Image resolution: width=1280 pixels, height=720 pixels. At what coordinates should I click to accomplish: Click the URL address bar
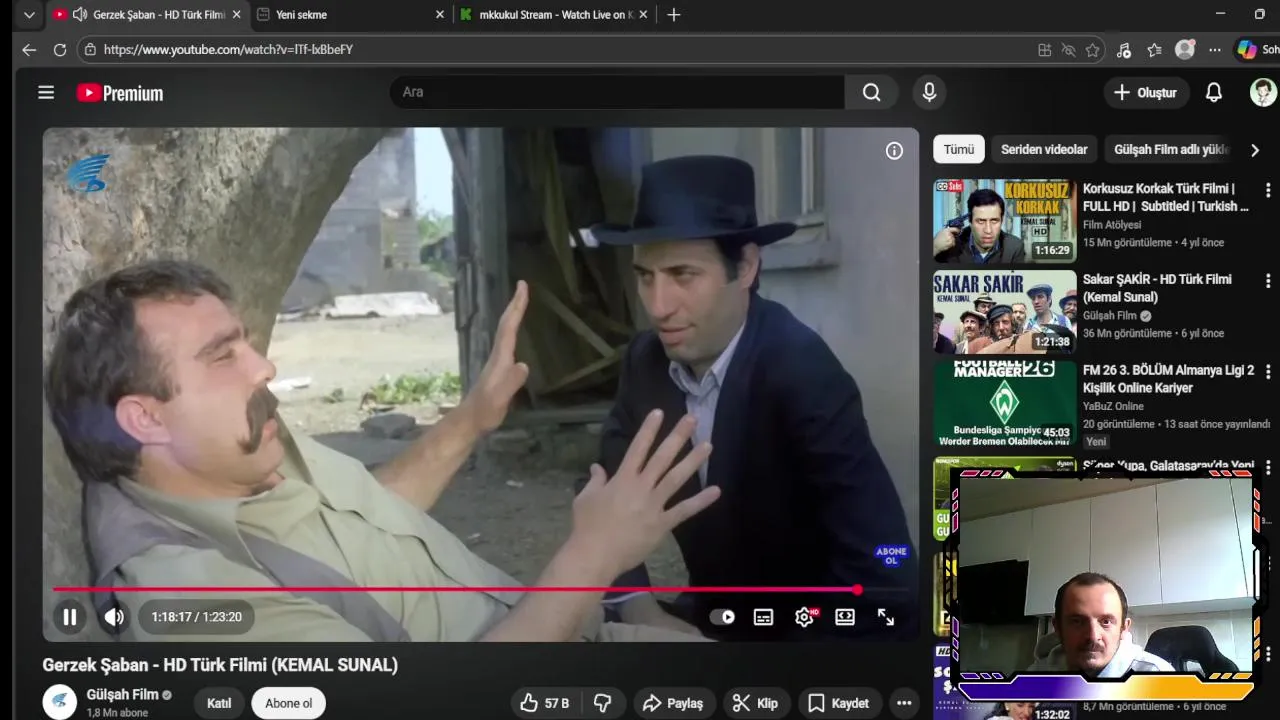(x=560, y=50)
